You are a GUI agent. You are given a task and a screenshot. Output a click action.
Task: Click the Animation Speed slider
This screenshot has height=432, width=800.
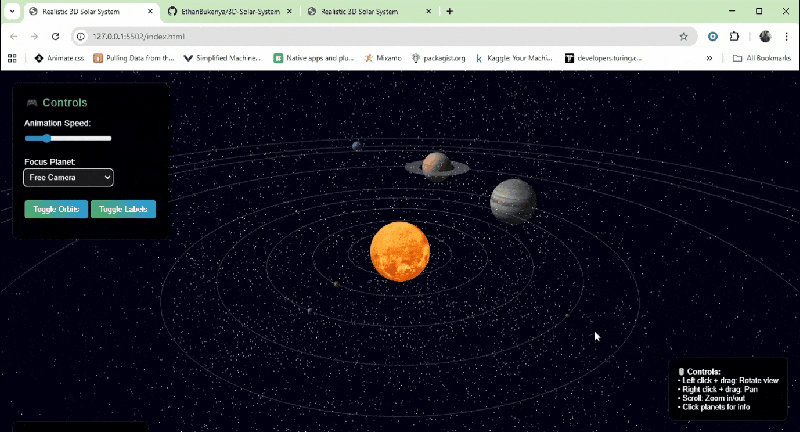pos(68,138)
